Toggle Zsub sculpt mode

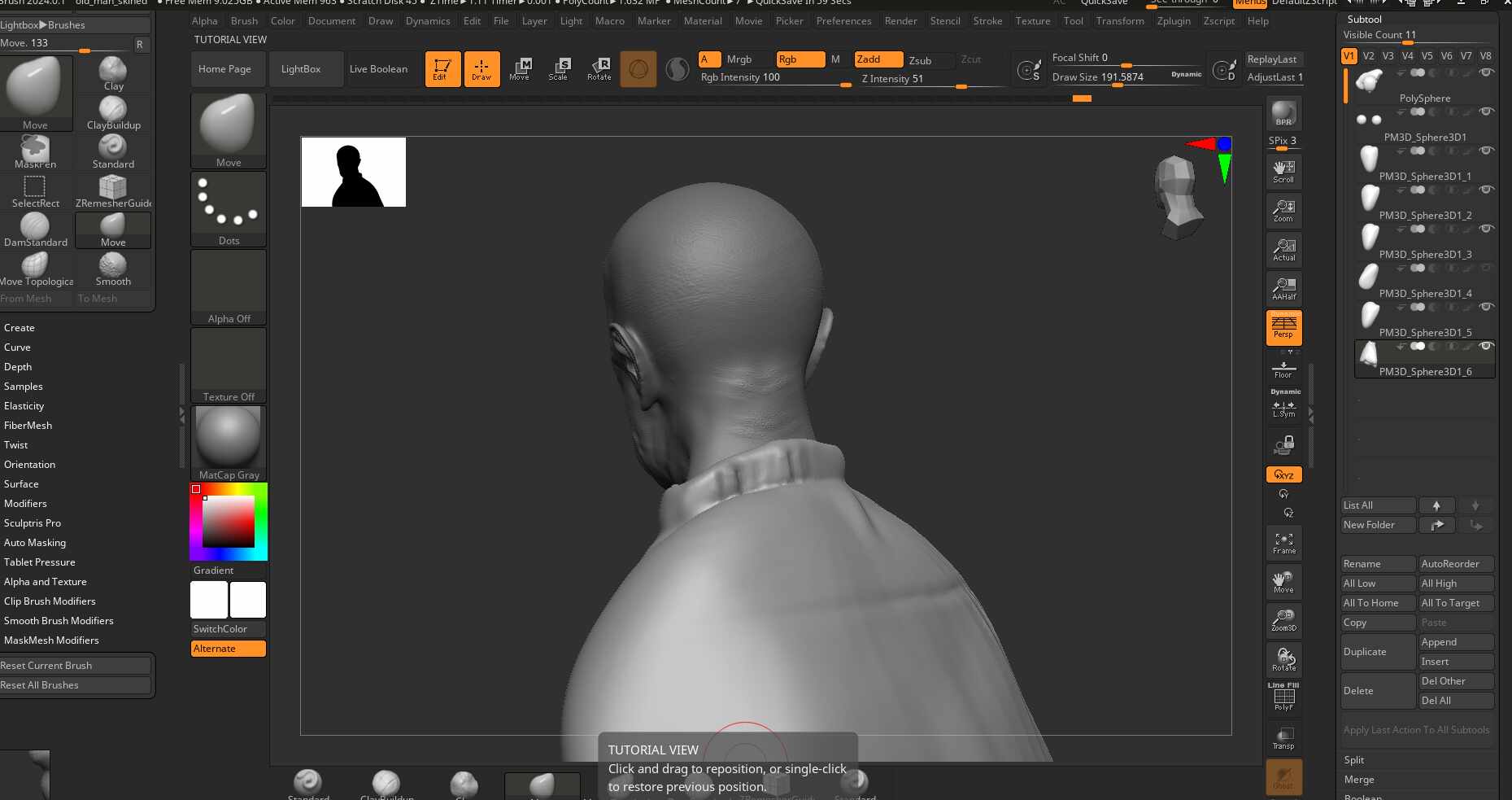(x=920, y=60)
